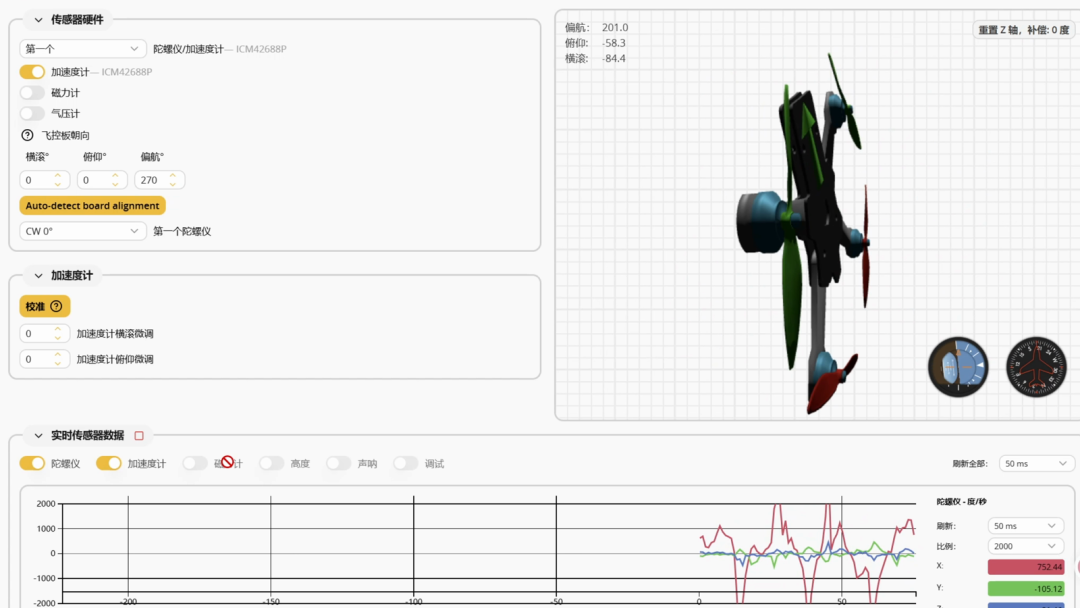Collapse the 加速度计 section
The image size is (1080, 608).
click(x=39, y=275)
